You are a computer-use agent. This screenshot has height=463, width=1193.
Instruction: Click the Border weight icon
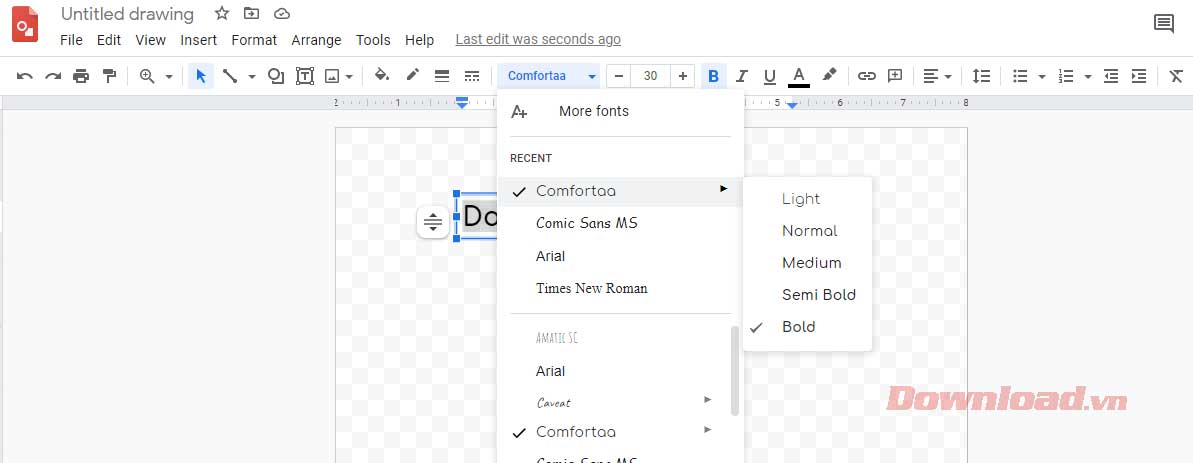pyautogui.click(x=442, y=76)
